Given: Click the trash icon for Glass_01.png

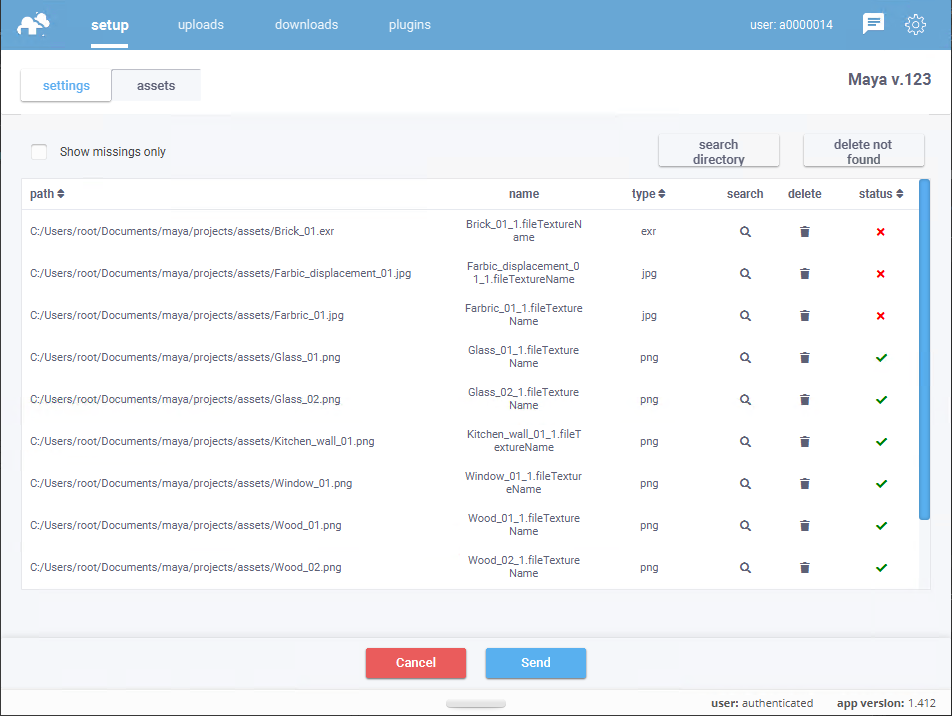Looking at the screenshot, I should pos(805,358).
